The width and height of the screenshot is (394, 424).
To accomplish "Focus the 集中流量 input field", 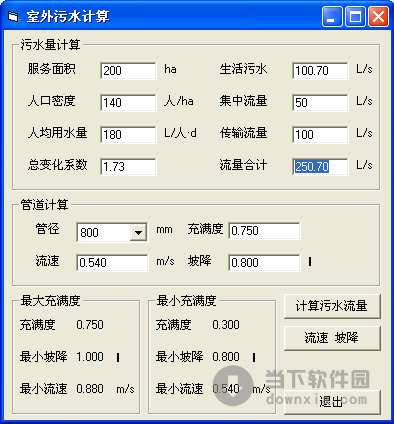I will [320, 103].
